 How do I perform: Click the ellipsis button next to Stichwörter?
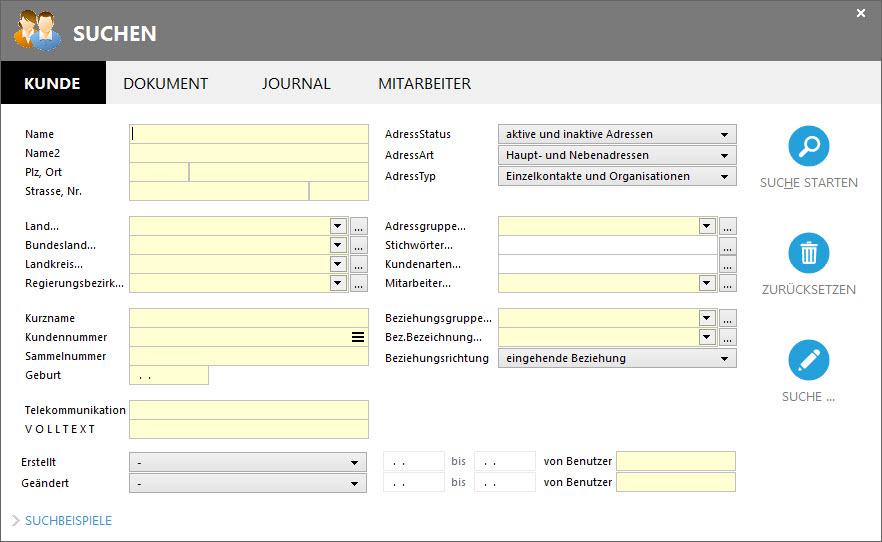tap(728, 246)
